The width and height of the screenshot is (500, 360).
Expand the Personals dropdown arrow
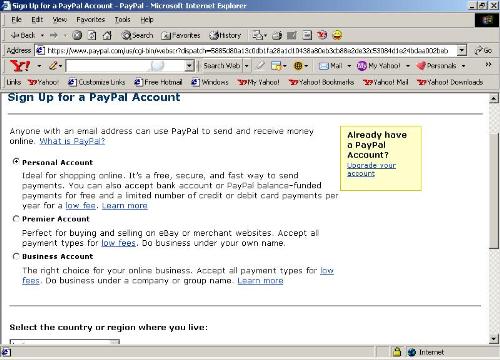(x=463, y=66)
